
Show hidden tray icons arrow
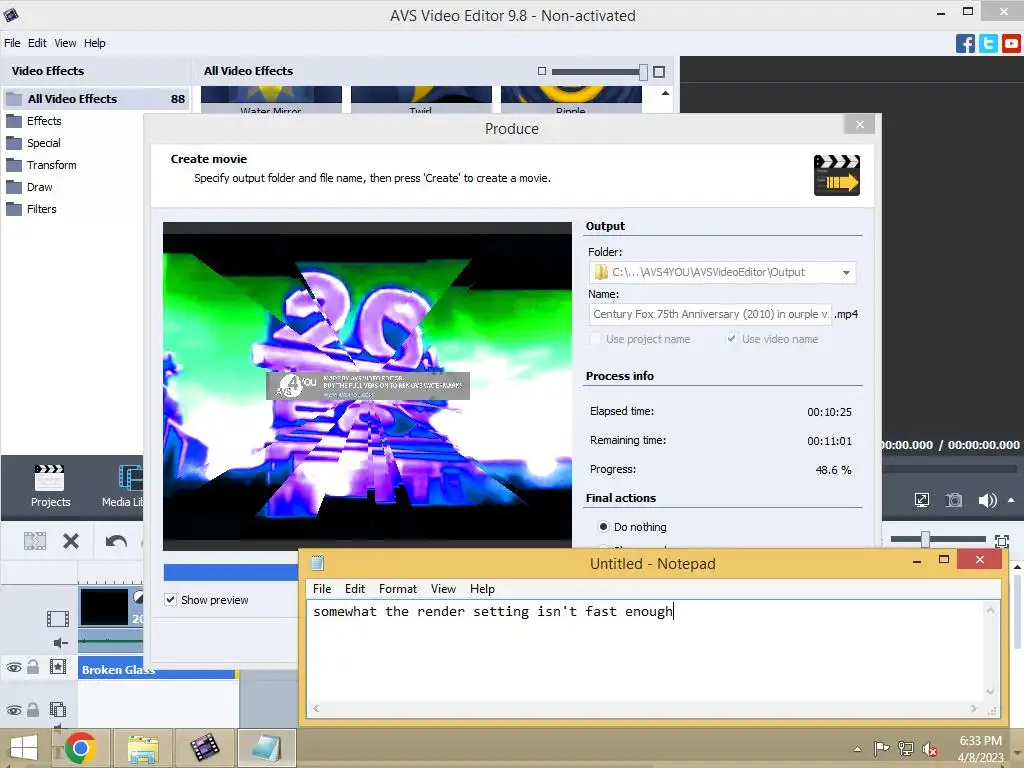tap(857, 749)
